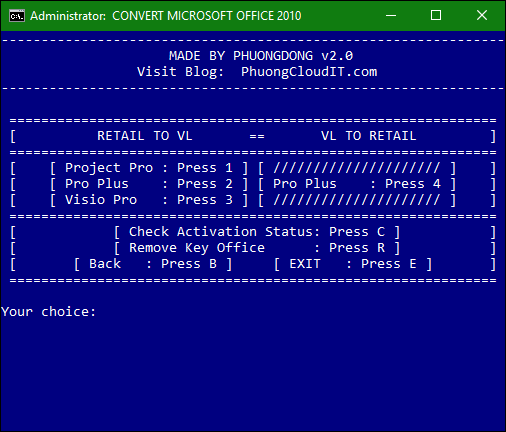Open the cmd icon system menu

tap(17, 16)
